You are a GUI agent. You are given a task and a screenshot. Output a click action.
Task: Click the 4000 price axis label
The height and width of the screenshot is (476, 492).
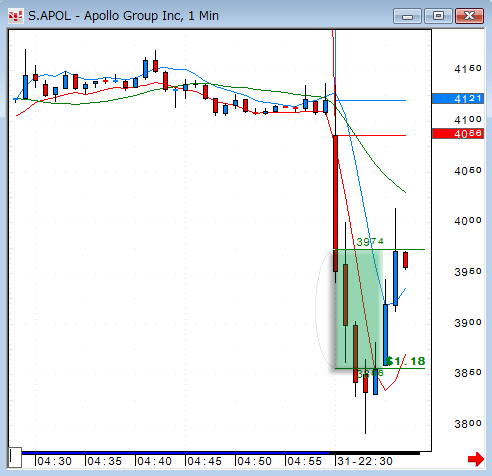coord(468,221)
